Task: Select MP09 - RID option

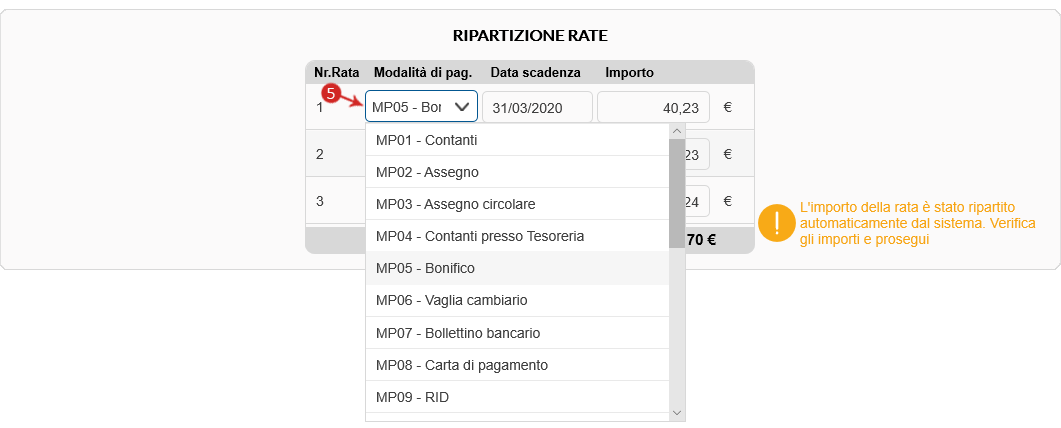Action: [x=518, y=397]
